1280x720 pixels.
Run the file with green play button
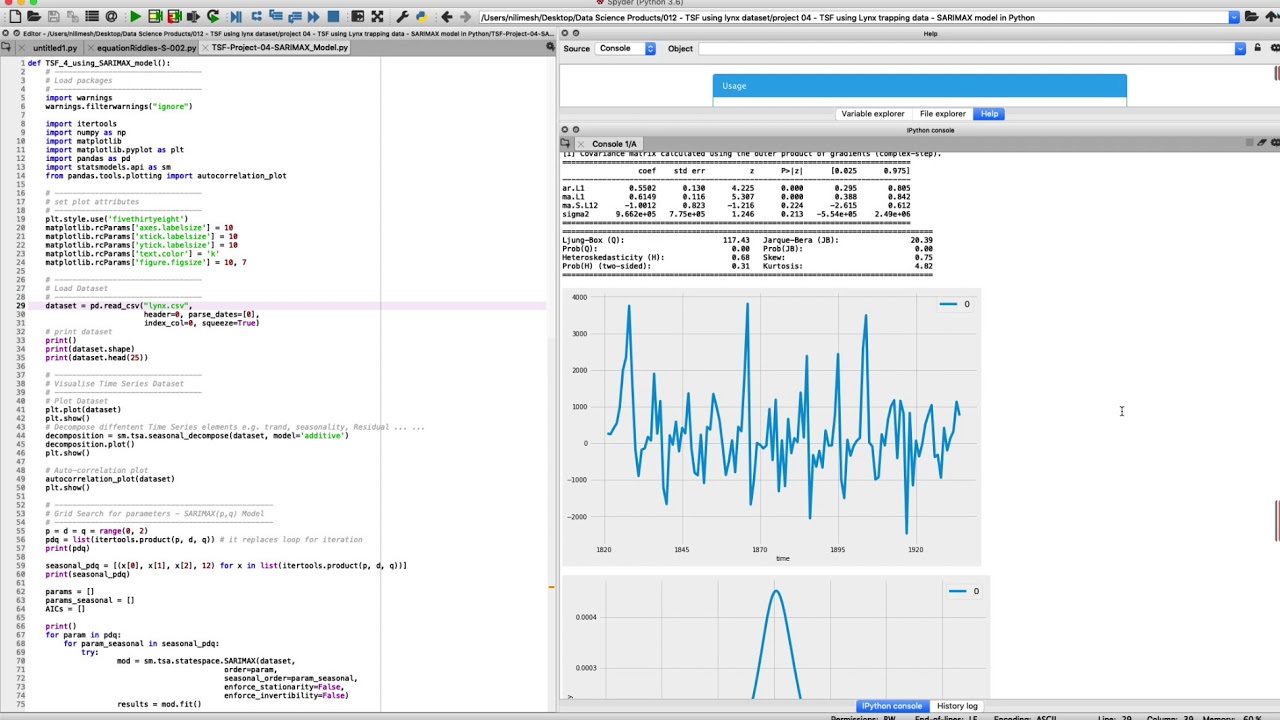pyautogui.click(x=136, y=17)
